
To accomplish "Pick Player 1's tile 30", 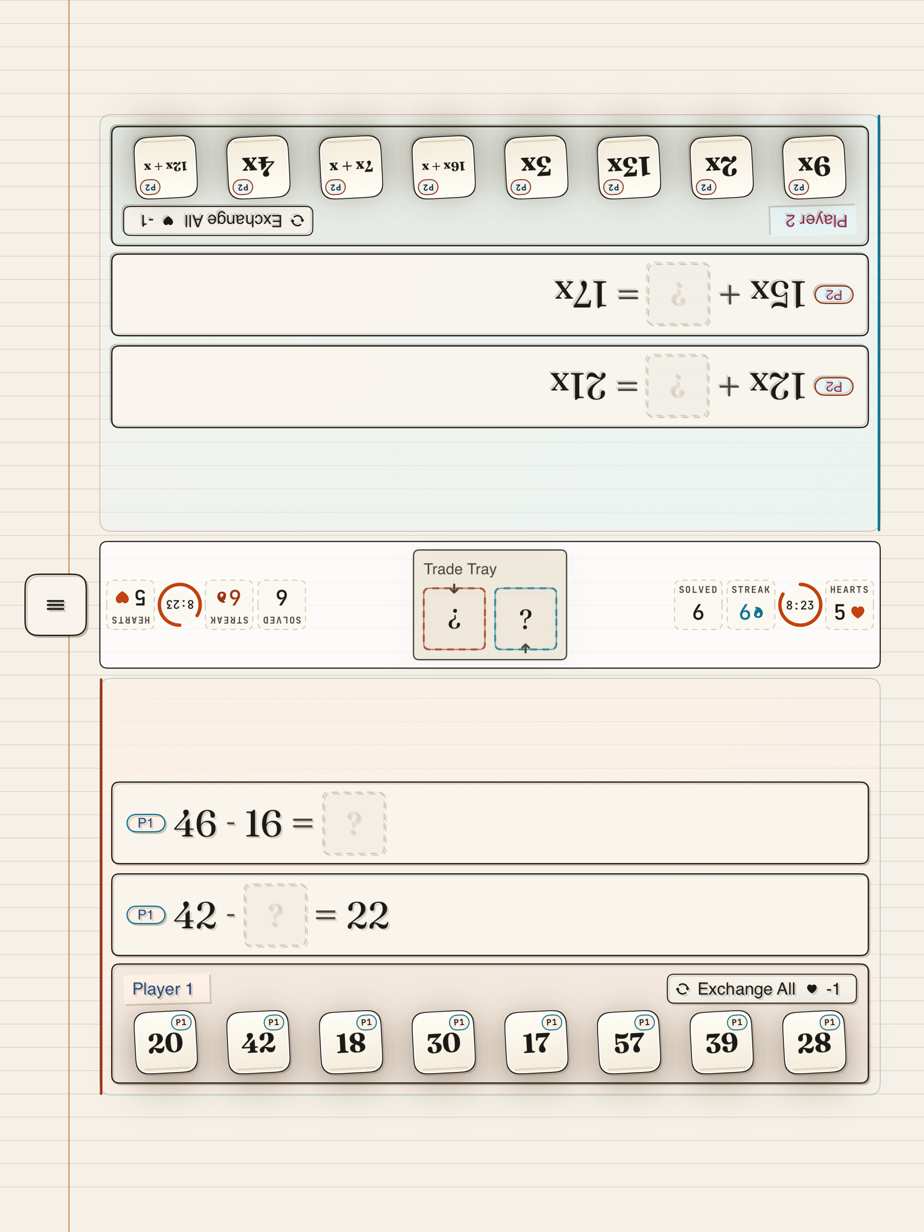I will point(444,1043).
